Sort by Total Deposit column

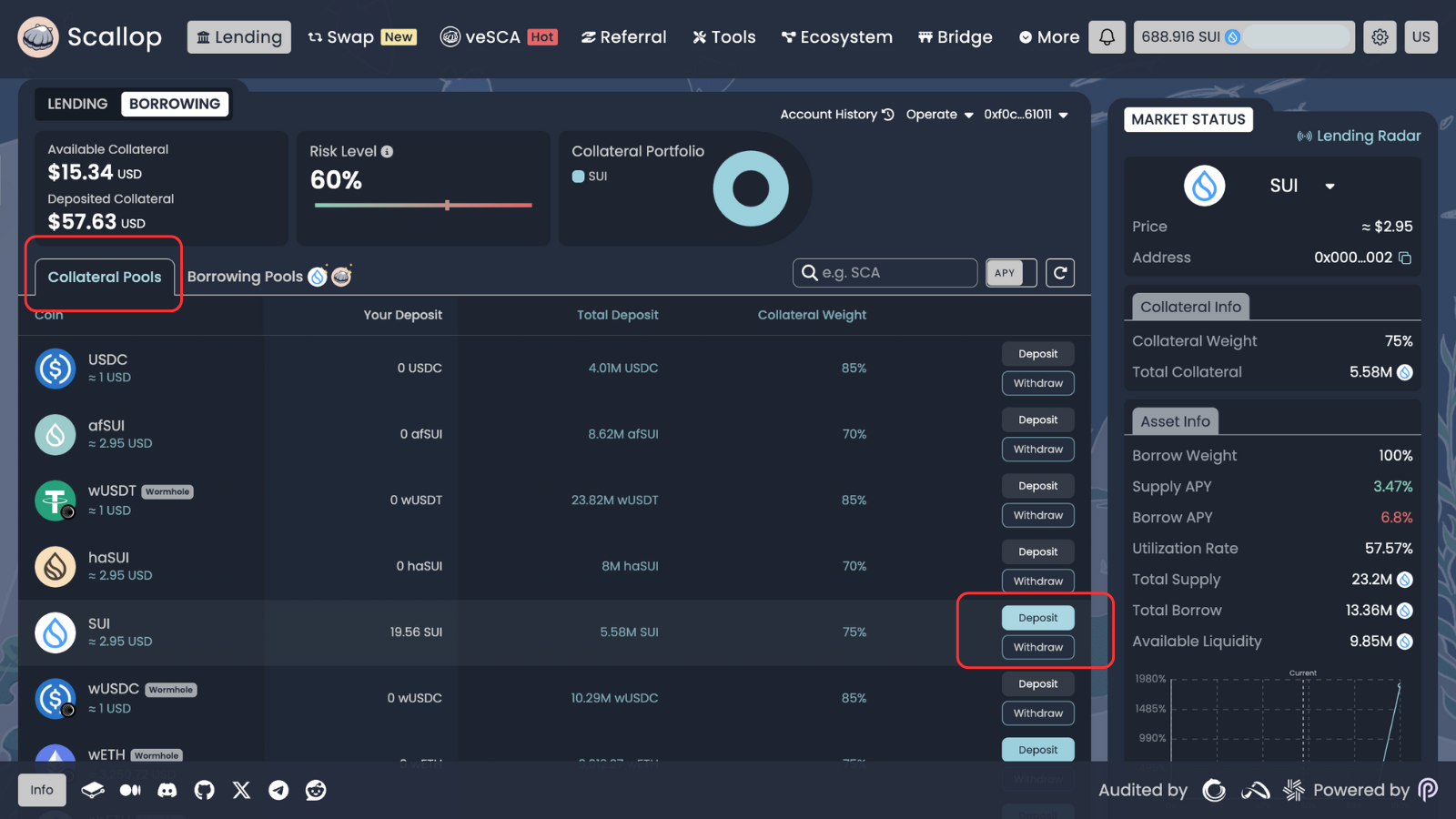click(617, 315)
